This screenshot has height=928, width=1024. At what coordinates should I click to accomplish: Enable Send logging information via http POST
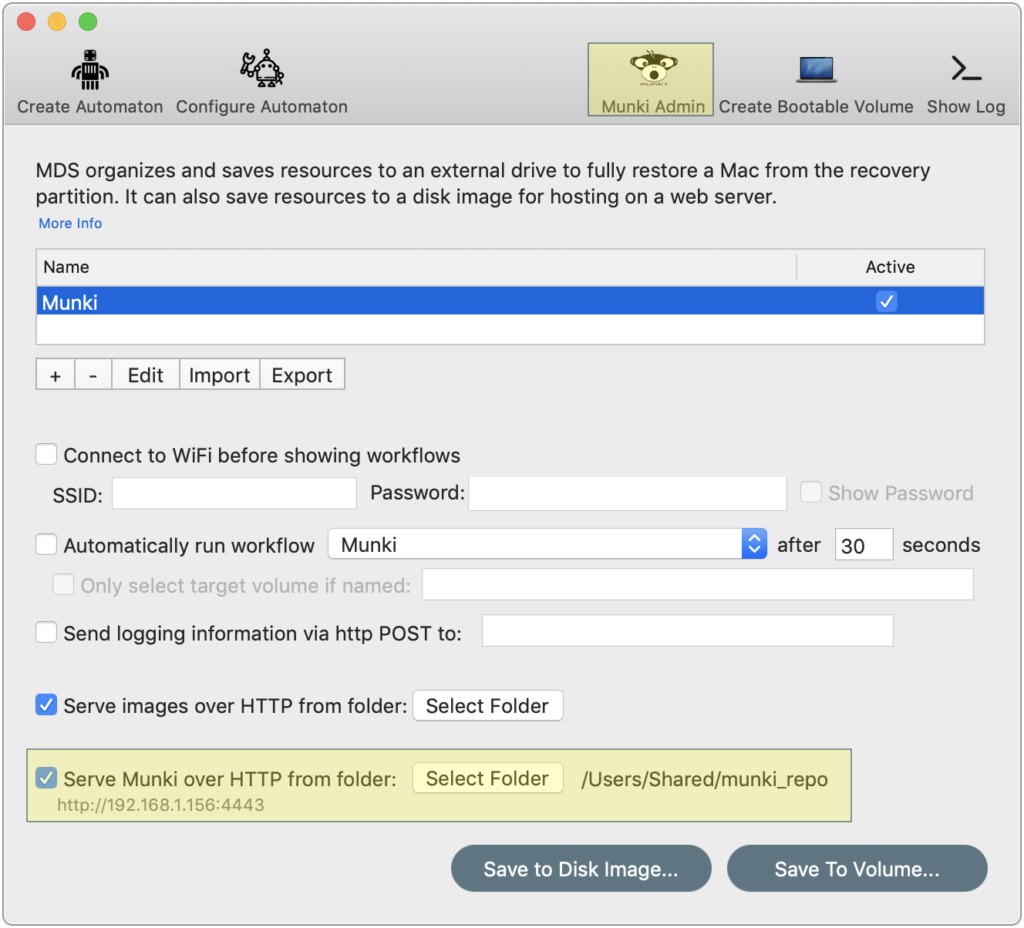point(46,632)
